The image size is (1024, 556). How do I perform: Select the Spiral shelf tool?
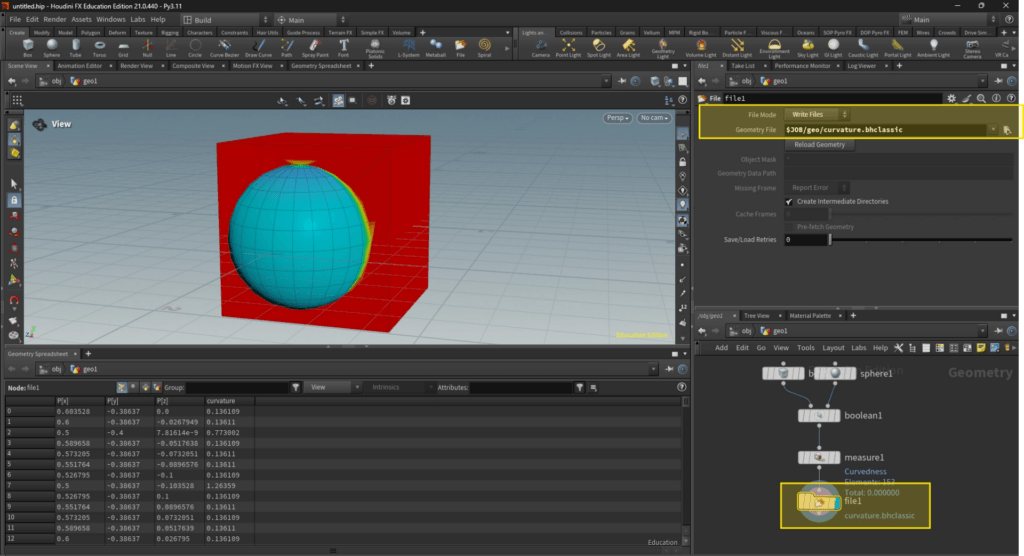click(485, 48)
